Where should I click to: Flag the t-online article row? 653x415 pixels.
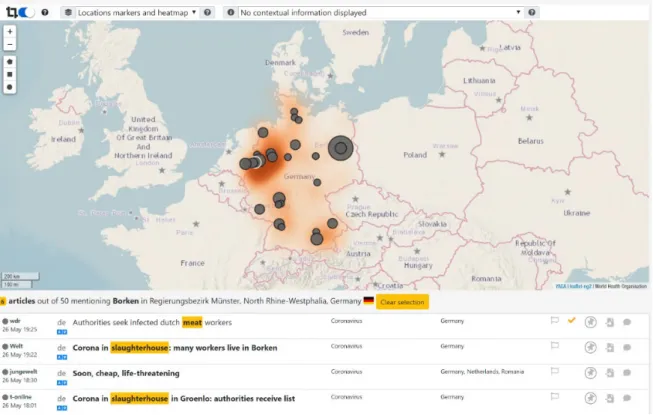554,396
